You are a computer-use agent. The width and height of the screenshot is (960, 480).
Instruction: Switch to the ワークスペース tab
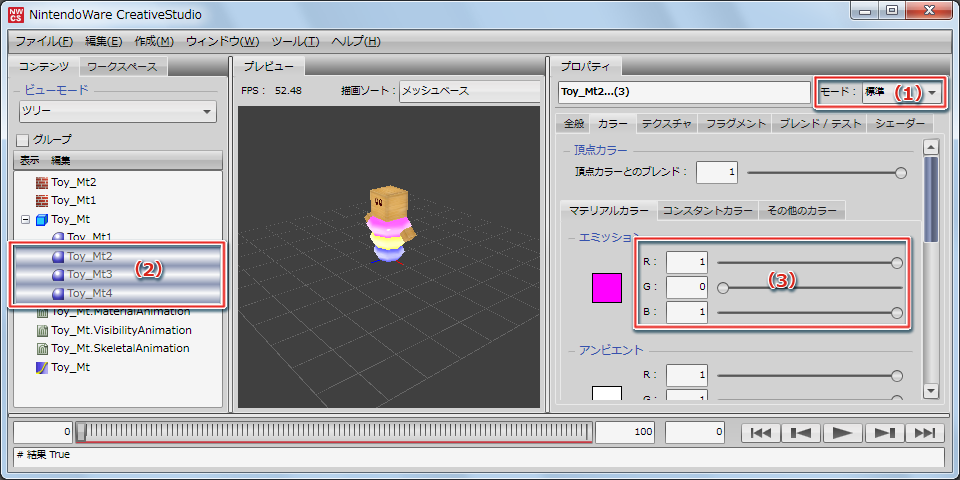click(x=122, y=67)
